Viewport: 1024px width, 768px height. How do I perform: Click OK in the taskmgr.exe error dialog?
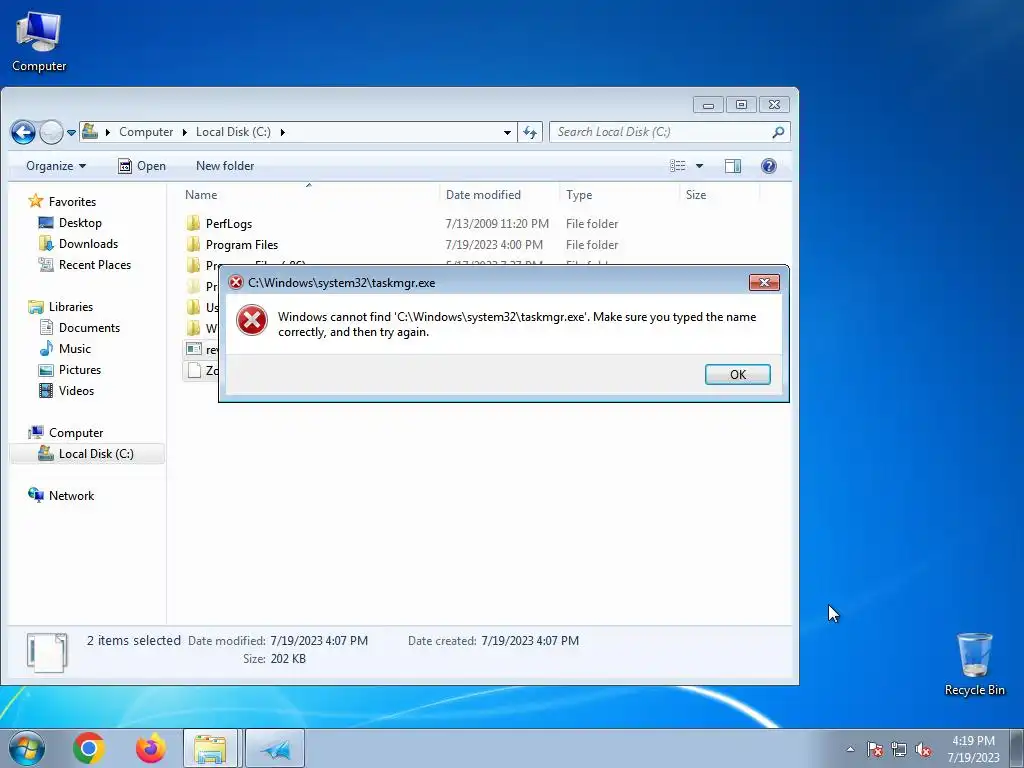737,374
